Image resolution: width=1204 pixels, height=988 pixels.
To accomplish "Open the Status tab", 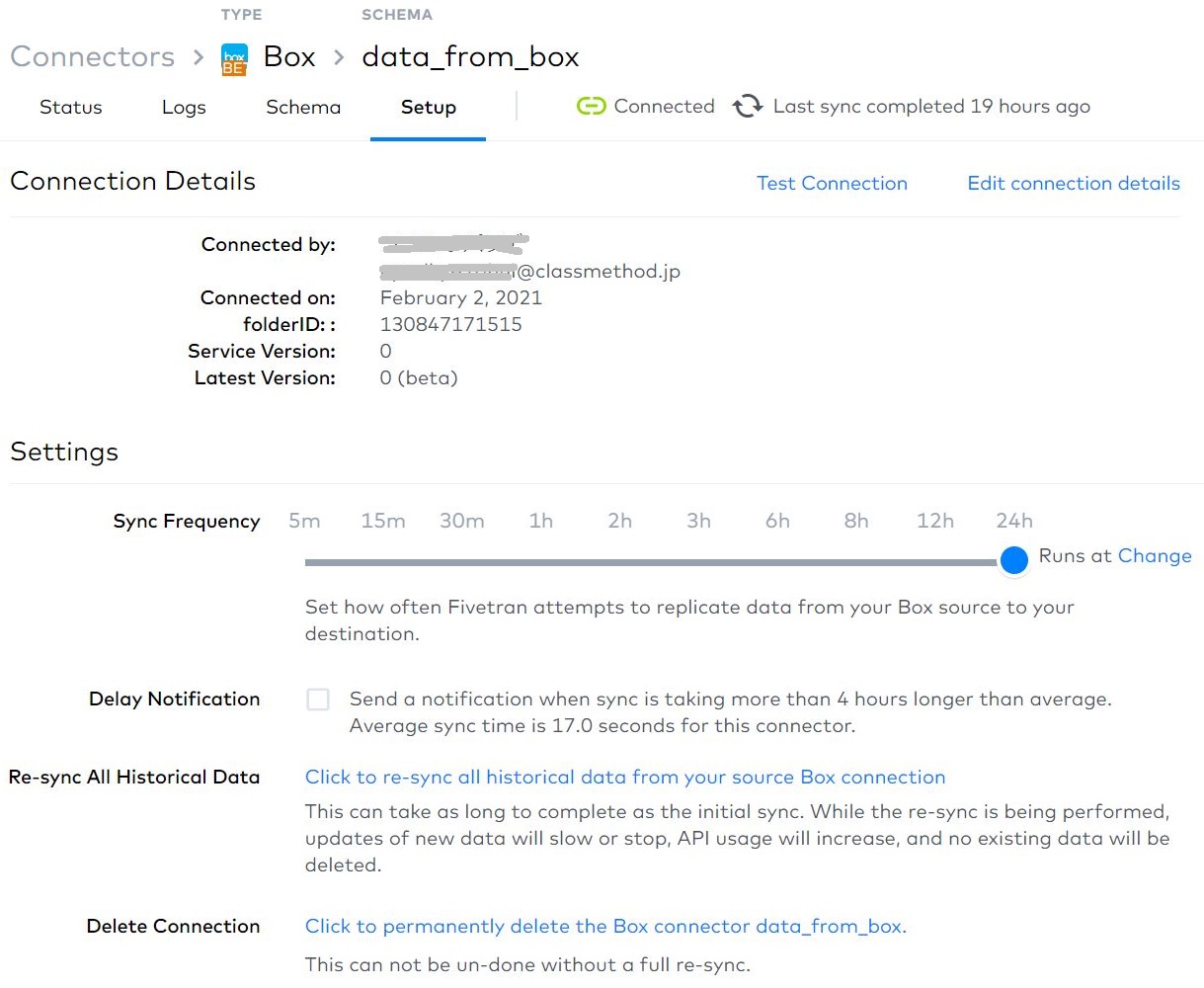I will 71,108.
